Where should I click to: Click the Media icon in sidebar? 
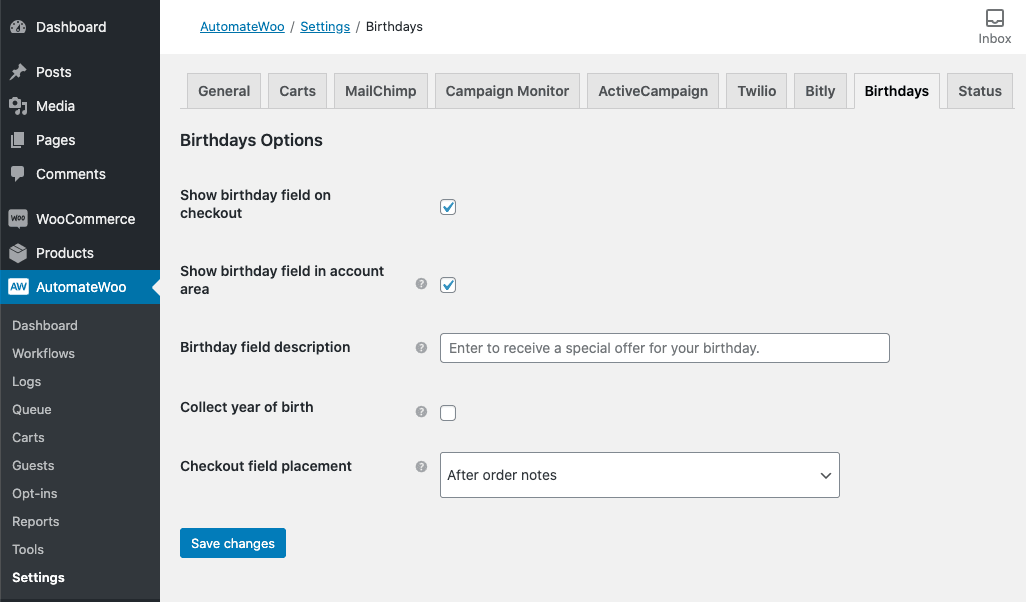18,106
